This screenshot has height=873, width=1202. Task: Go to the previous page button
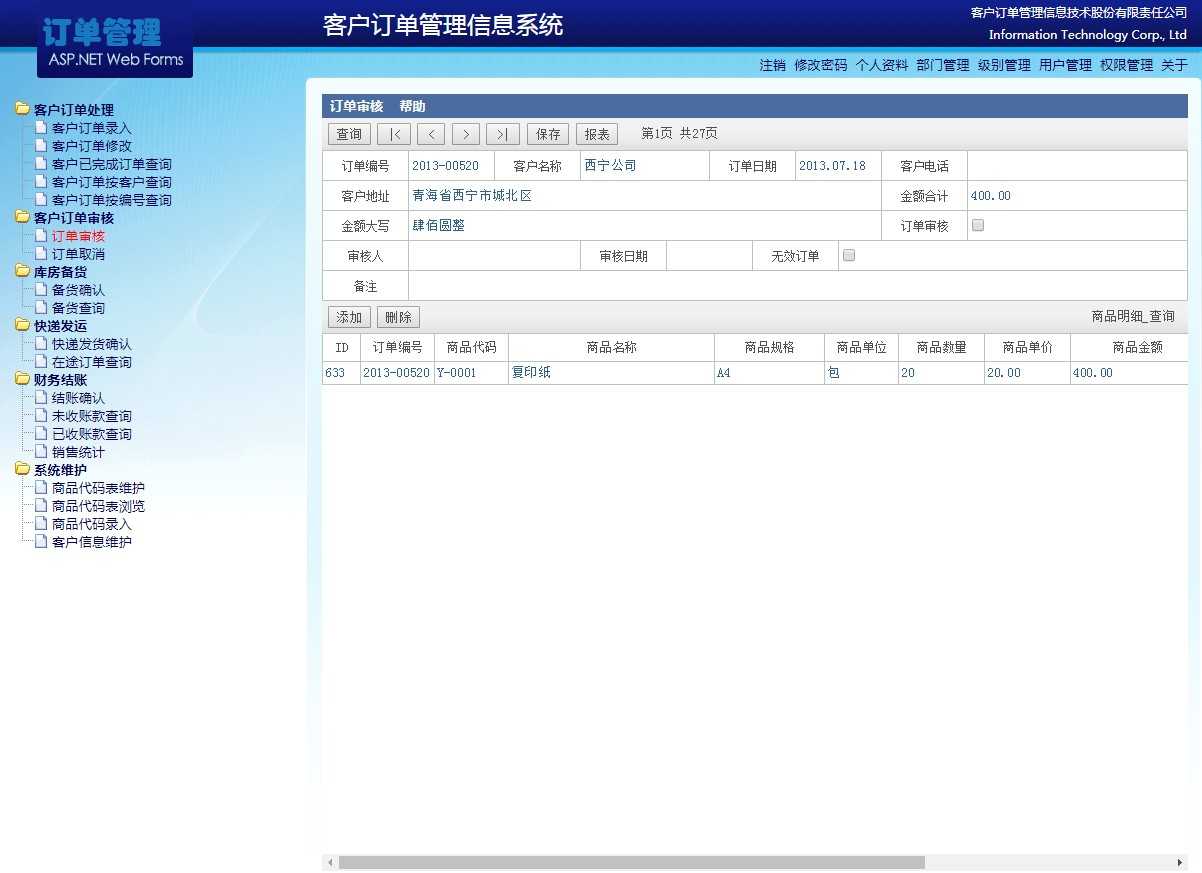pos(431,134)
